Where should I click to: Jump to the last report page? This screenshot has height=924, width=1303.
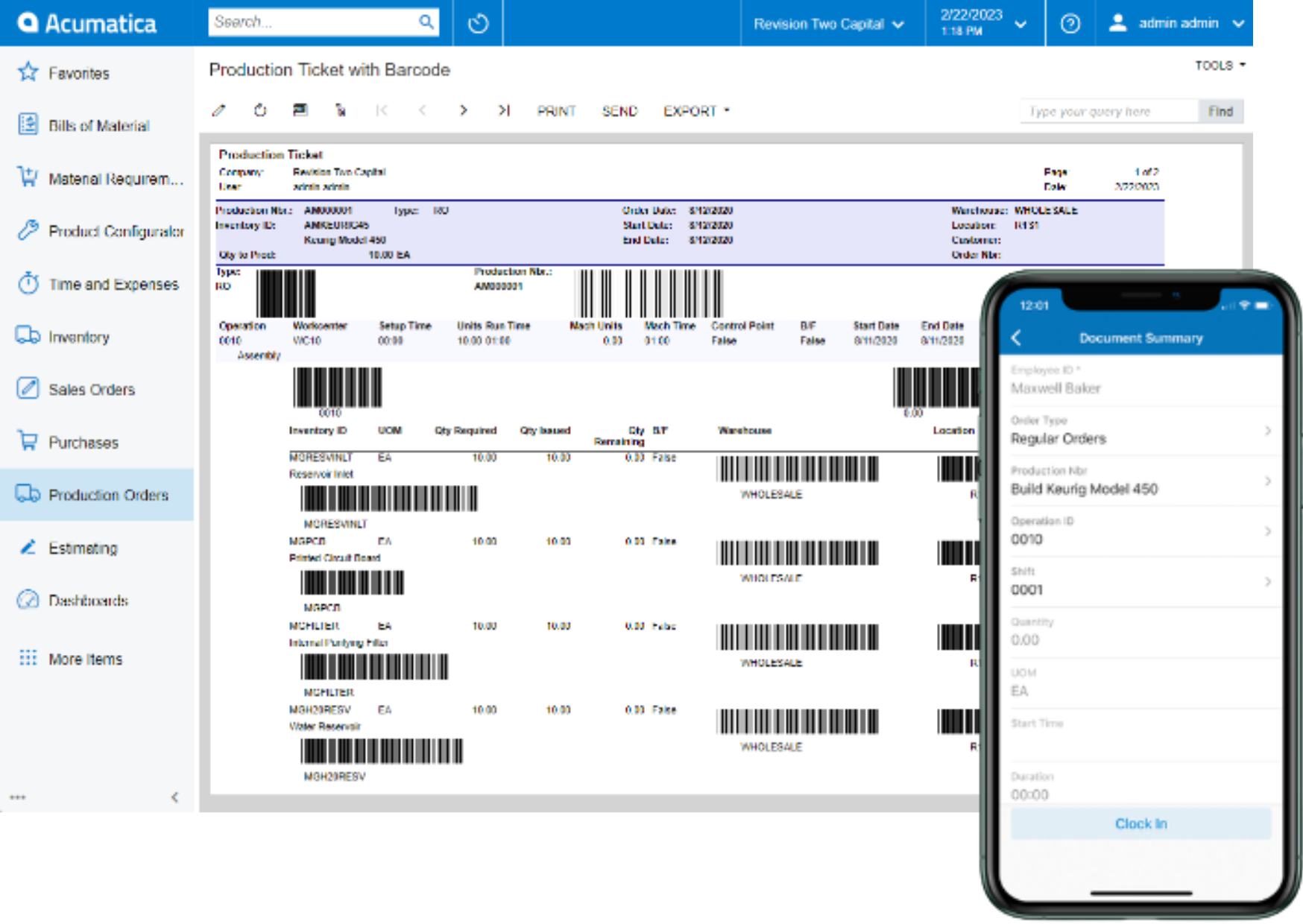click(x=504, y=110)
